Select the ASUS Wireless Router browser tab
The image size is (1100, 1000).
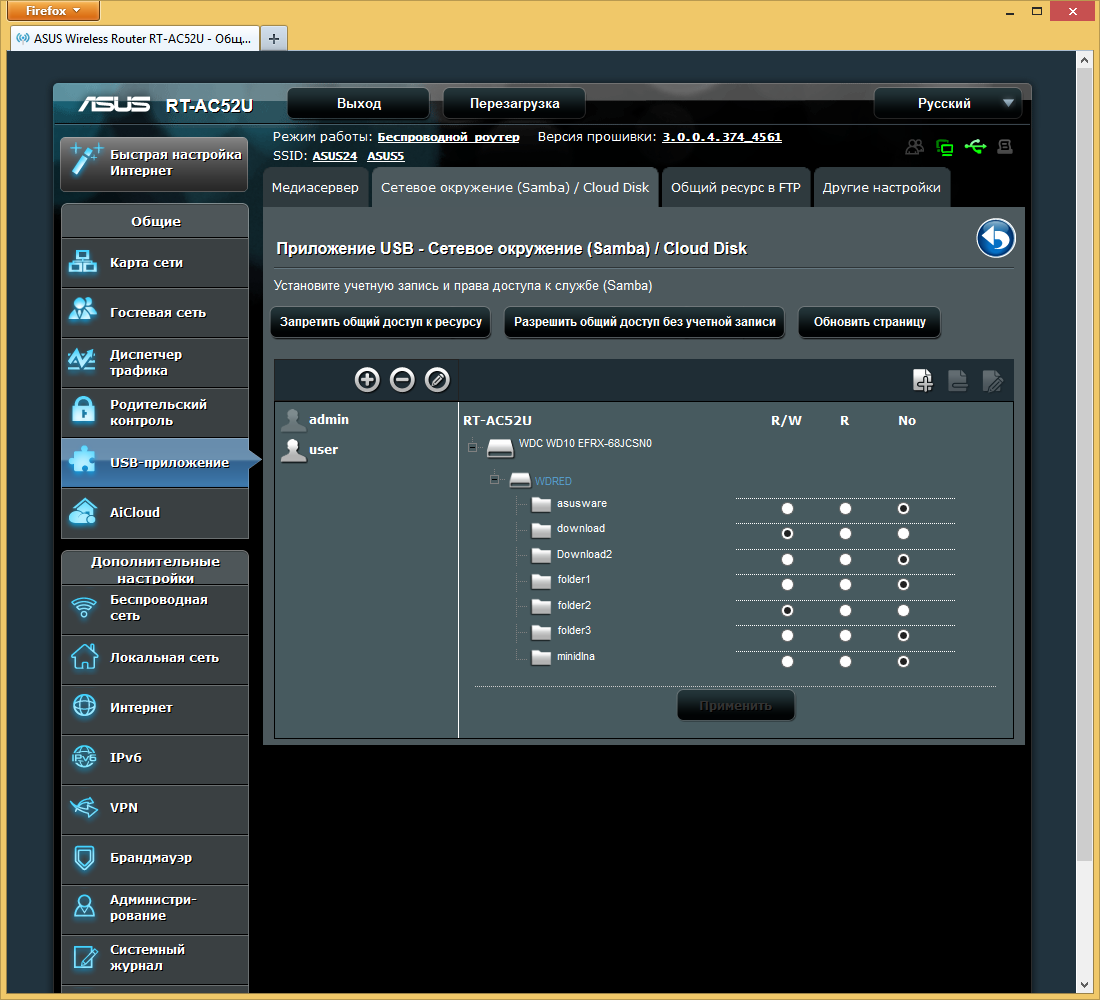pyautogui.click(x=135, y=39)
